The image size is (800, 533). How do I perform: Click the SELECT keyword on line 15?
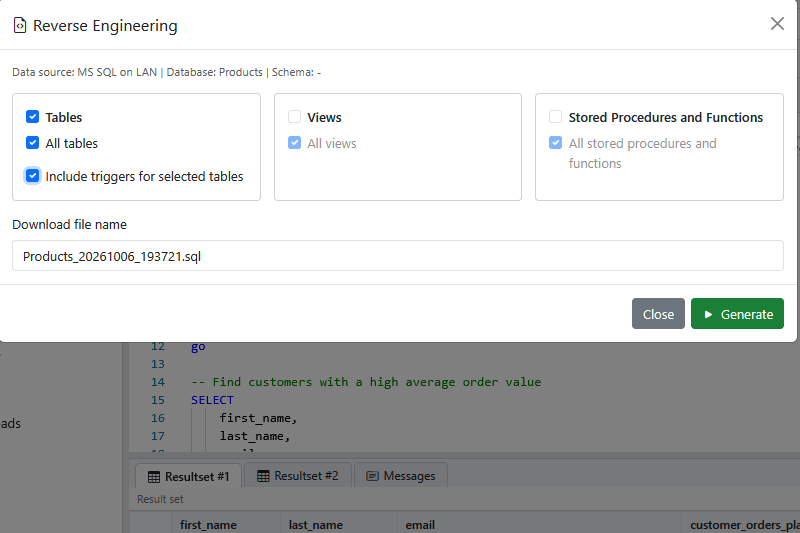click(x=212, y=400)
